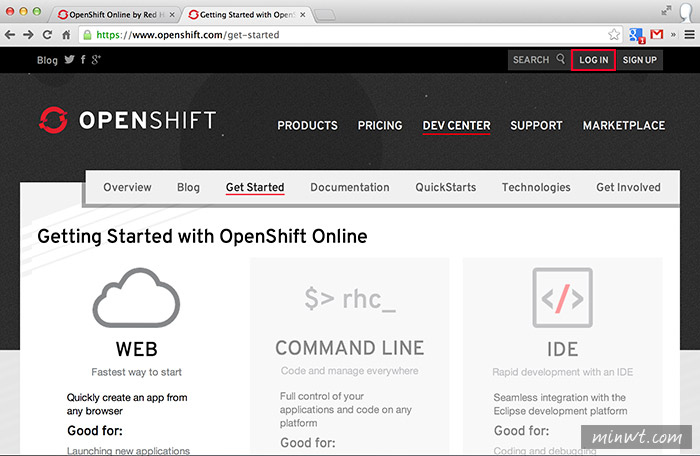Click 'Getting Started with OpenShift Online' heading
Image resolution: width=700 pixels, height=456 pixels.
202,236
